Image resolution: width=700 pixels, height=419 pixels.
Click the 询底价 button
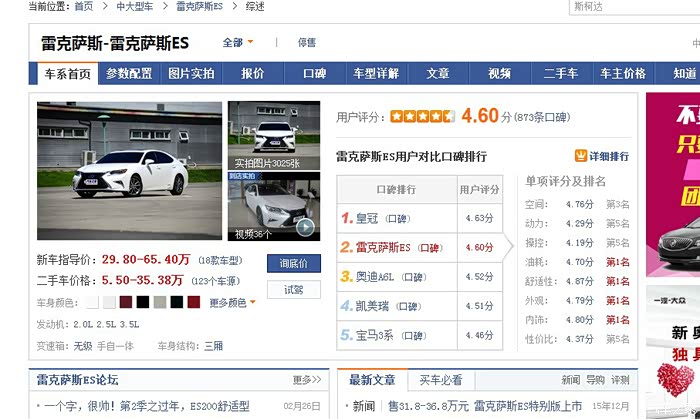[x=294, y=263]
